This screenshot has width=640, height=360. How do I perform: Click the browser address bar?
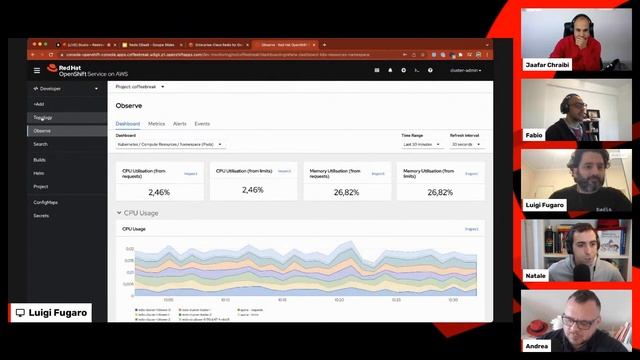click(229, 54)
